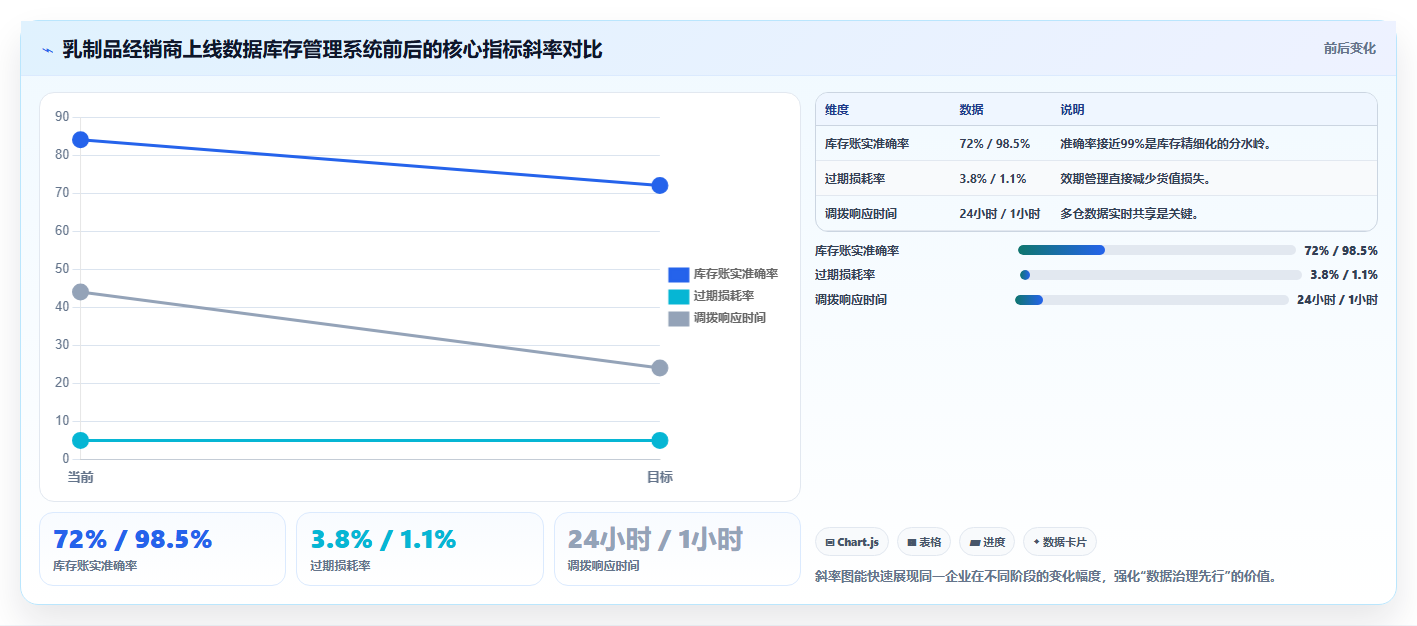Click the 当前 x-axis label

tap(81, 477)
